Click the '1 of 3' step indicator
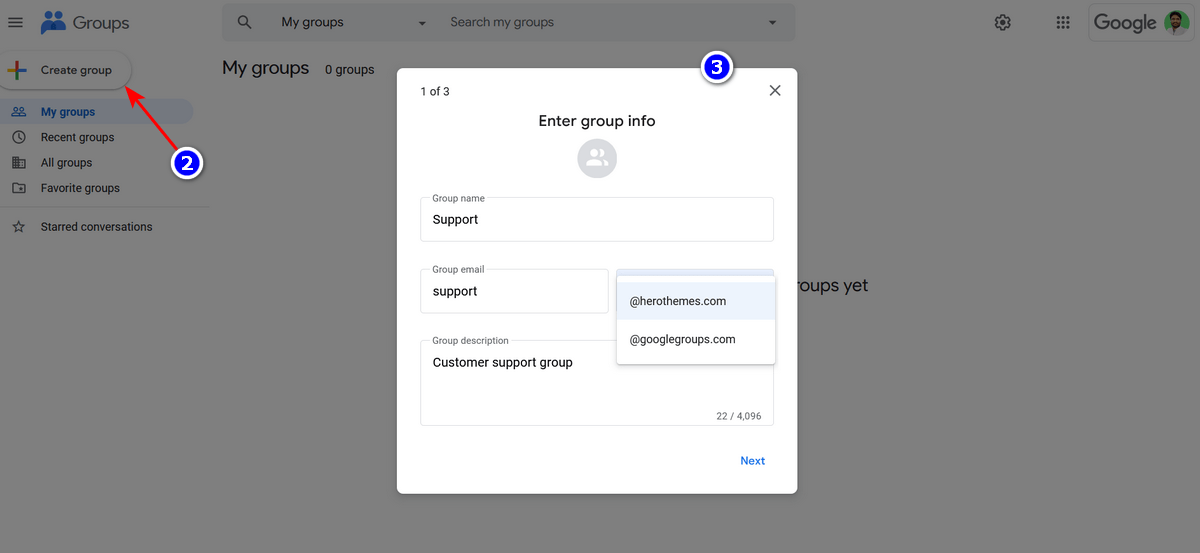The image size is (1200, 553). coord(435,92)
